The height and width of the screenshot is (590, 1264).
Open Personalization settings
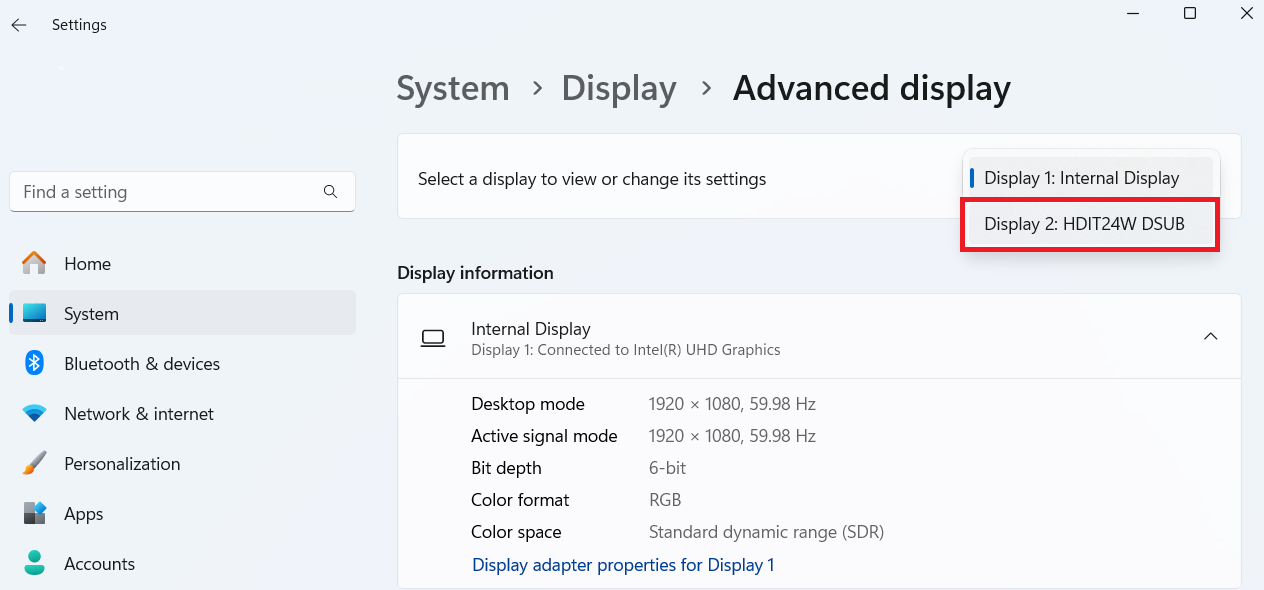coord(183,464)
